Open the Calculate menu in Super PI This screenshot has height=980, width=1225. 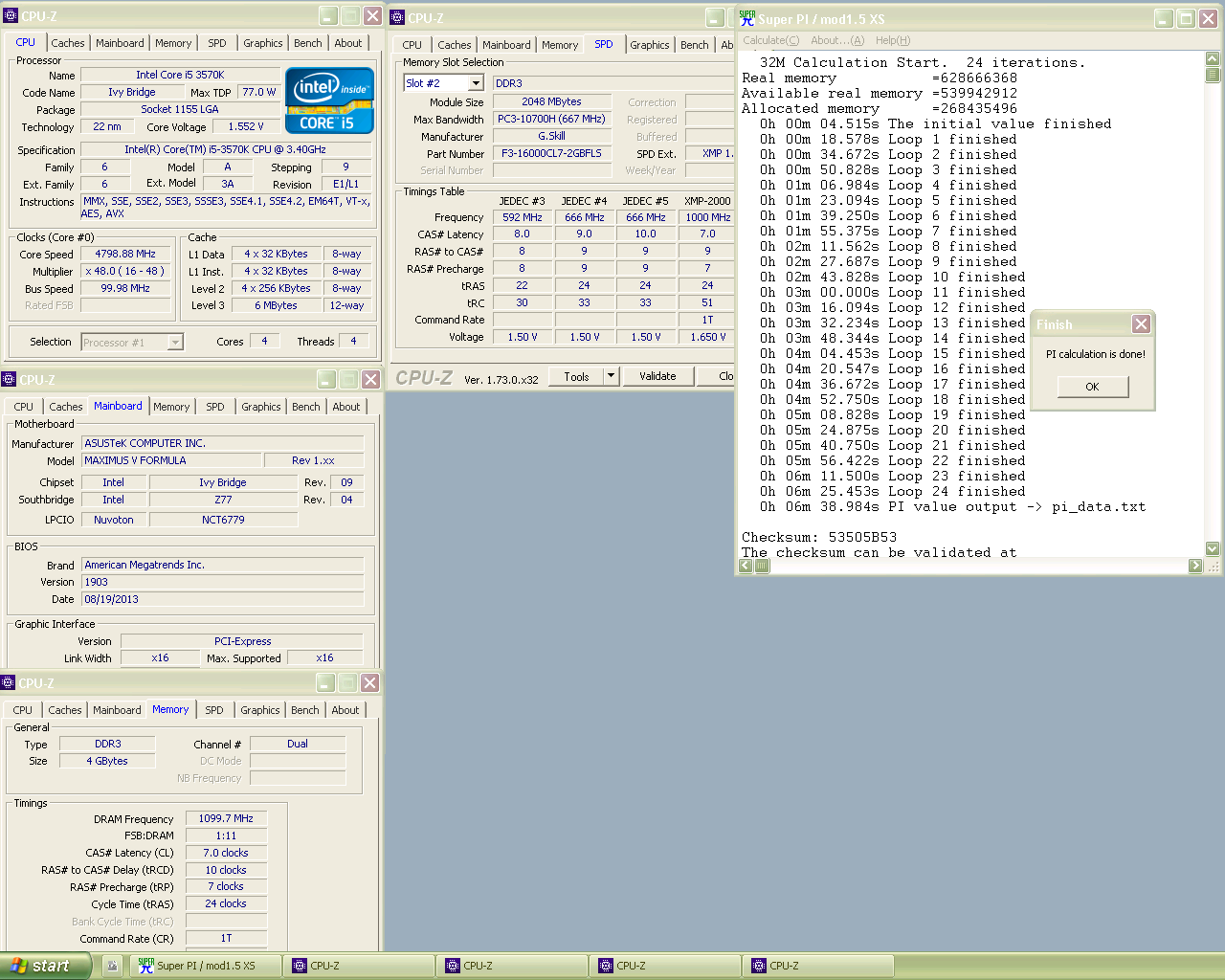[x=771, y=40]
